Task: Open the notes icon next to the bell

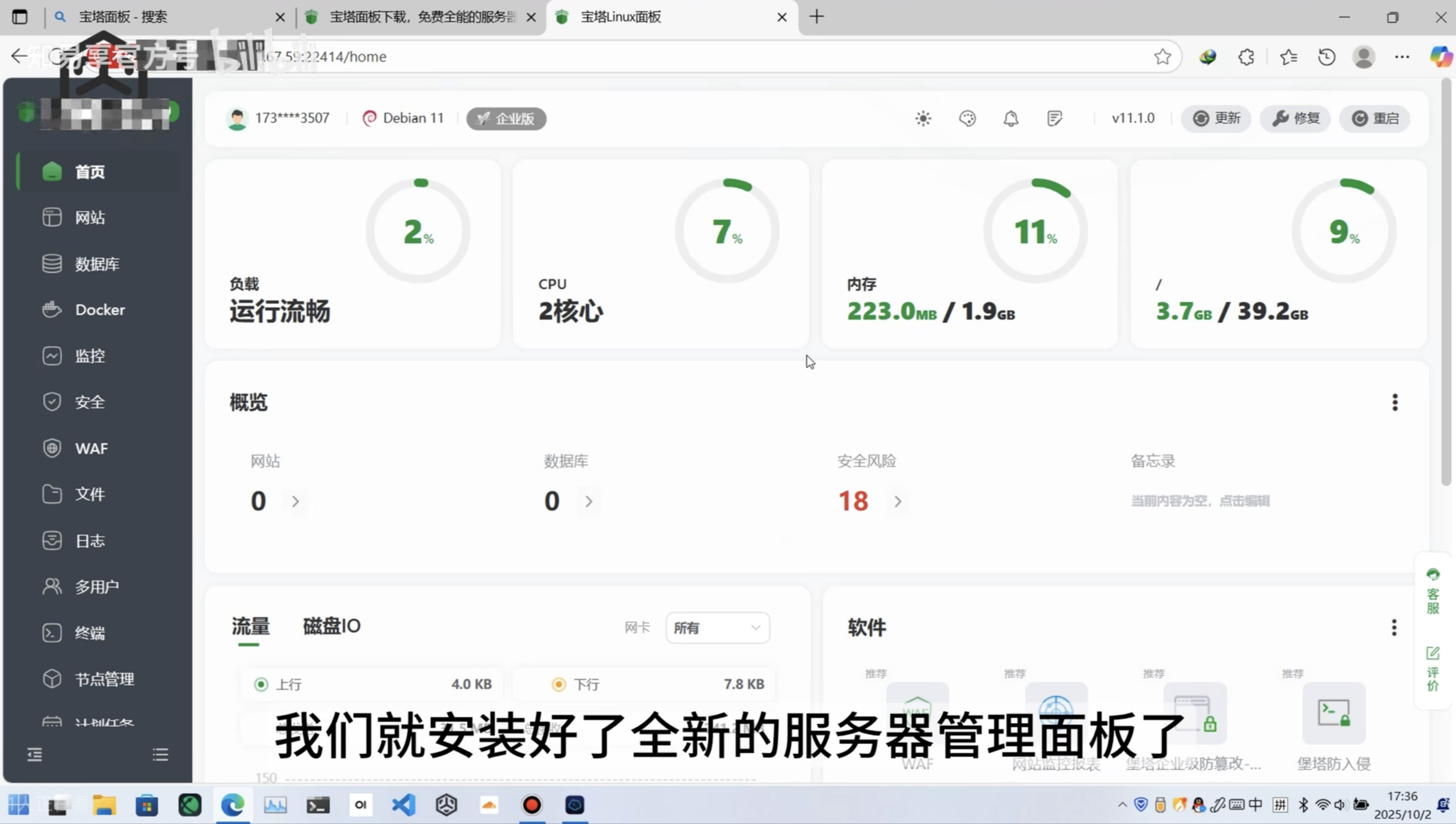Action: (1054, 118)
